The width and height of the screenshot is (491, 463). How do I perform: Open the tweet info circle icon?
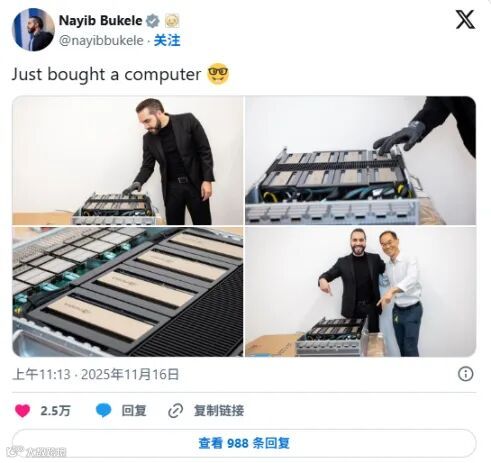465,374
